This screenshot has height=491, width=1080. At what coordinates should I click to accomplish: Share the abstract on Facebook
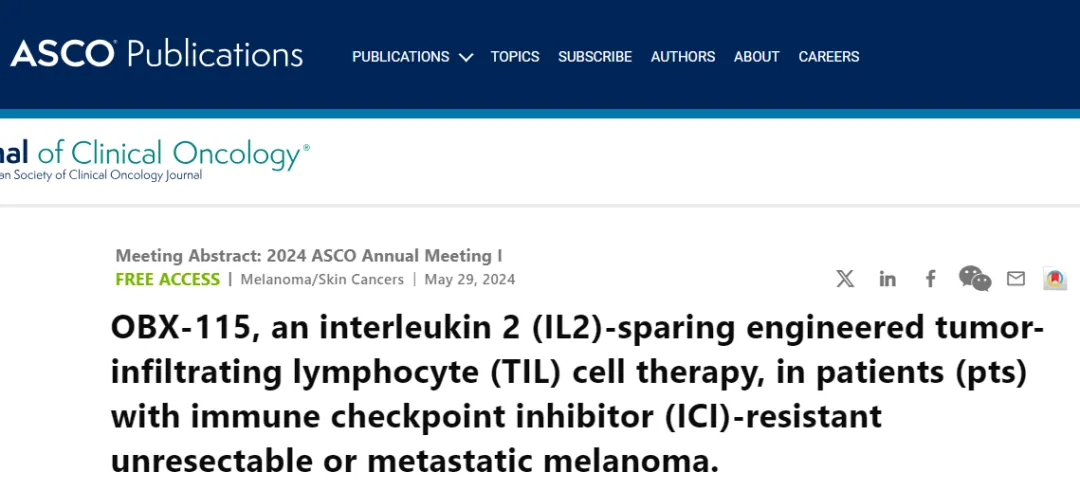tap(930, 278)
